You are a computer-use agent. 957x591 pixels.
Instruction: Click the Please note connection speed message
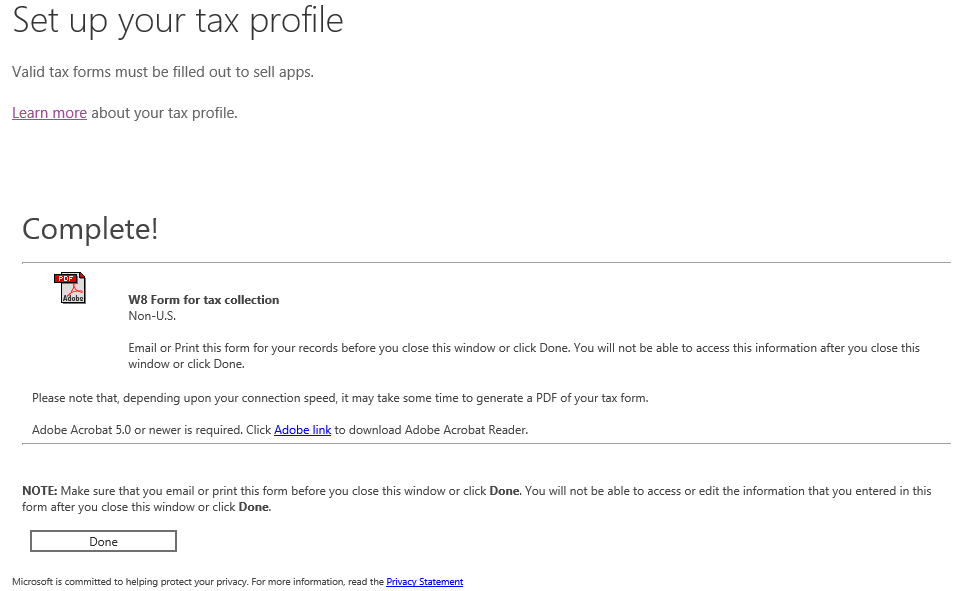coord(340,398)
